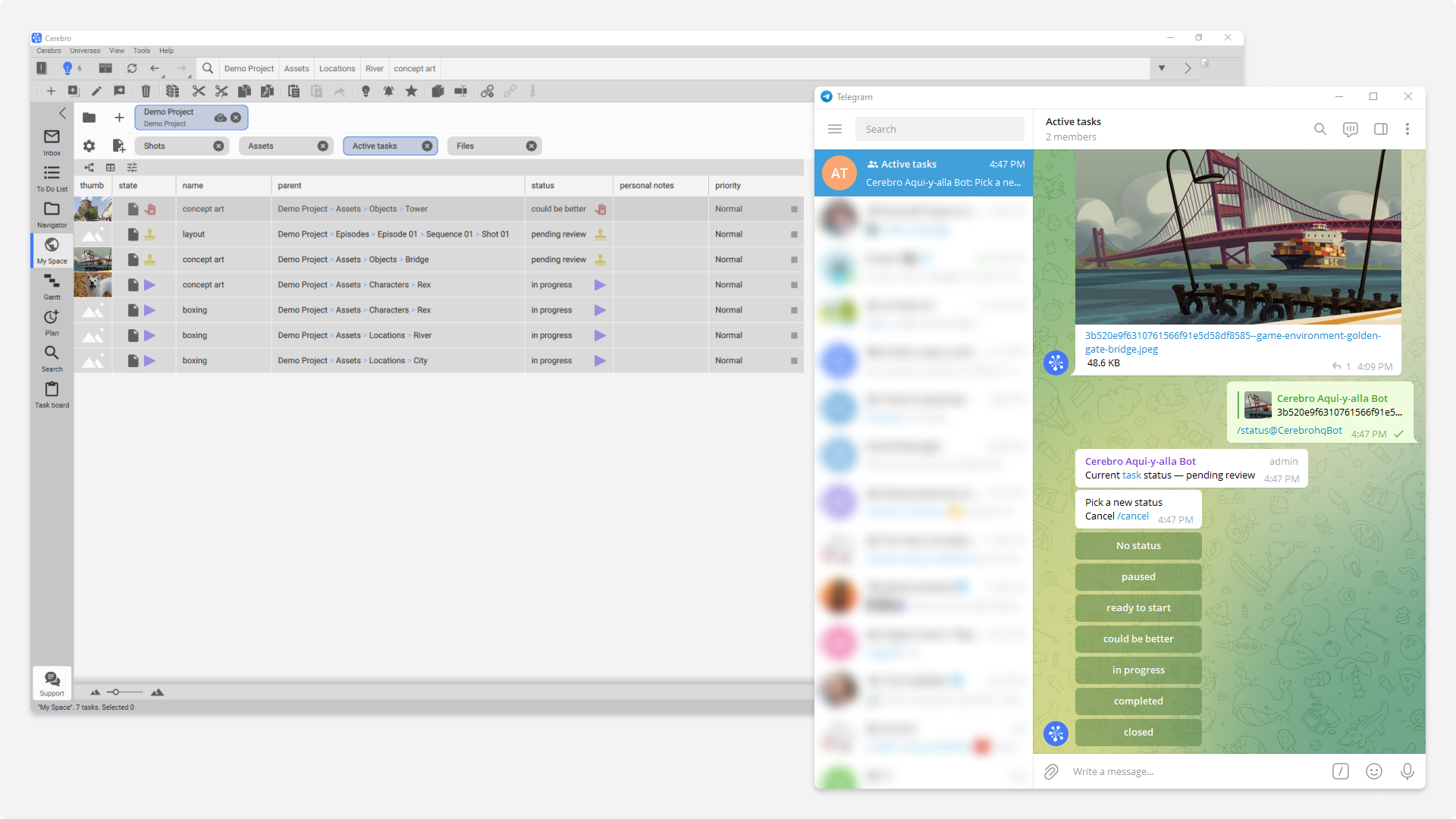
Task: Open the Tools menu
Action: (142, 51)
